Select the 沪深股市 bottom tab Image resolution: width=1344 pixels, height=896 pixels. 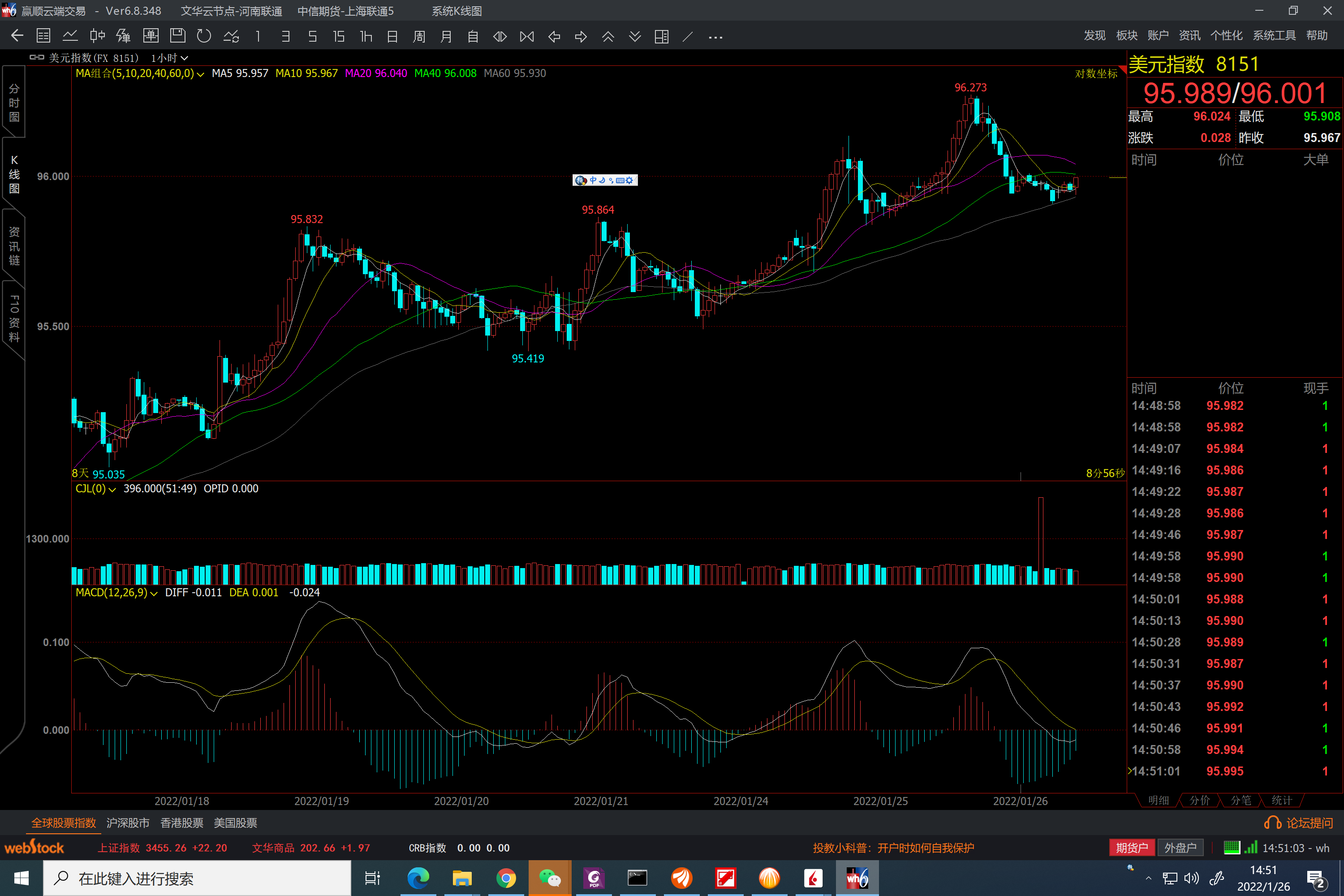[x=127, y=823]
